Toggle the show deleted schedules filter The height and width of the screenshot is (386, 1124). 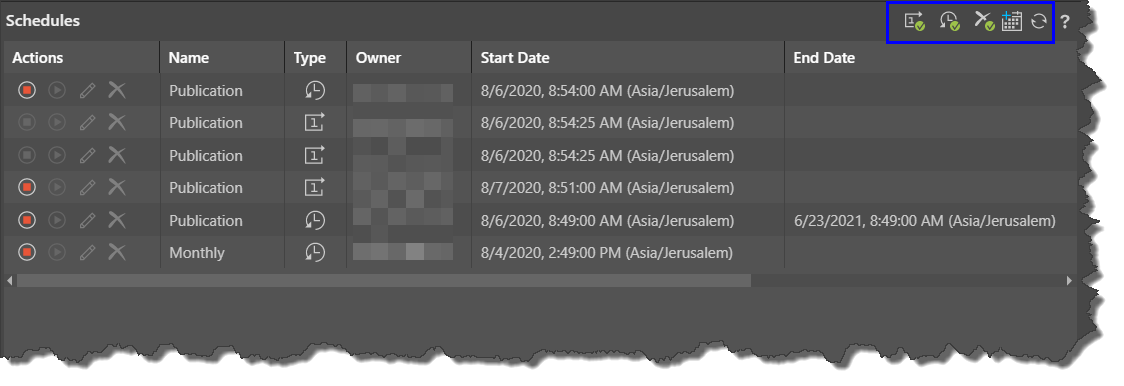point(984,22)
